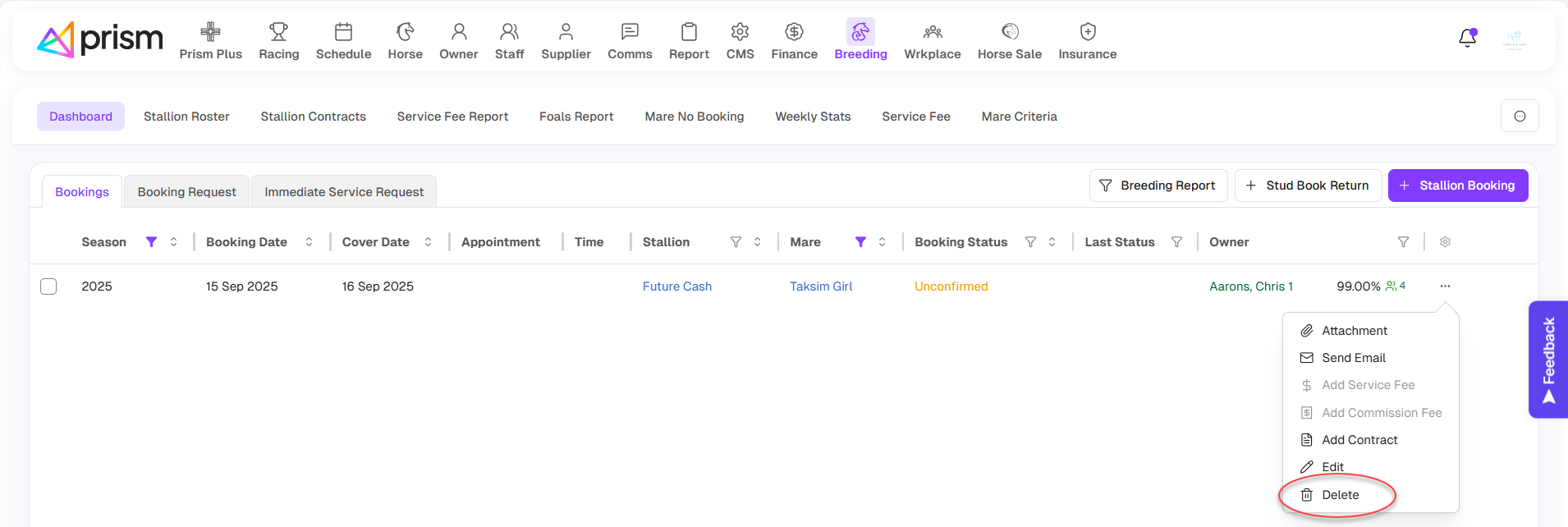The height and width of the screenshot is (527, 1568).
Task: Open the Future Cash stallion link
Action: [x=676, y=286]
